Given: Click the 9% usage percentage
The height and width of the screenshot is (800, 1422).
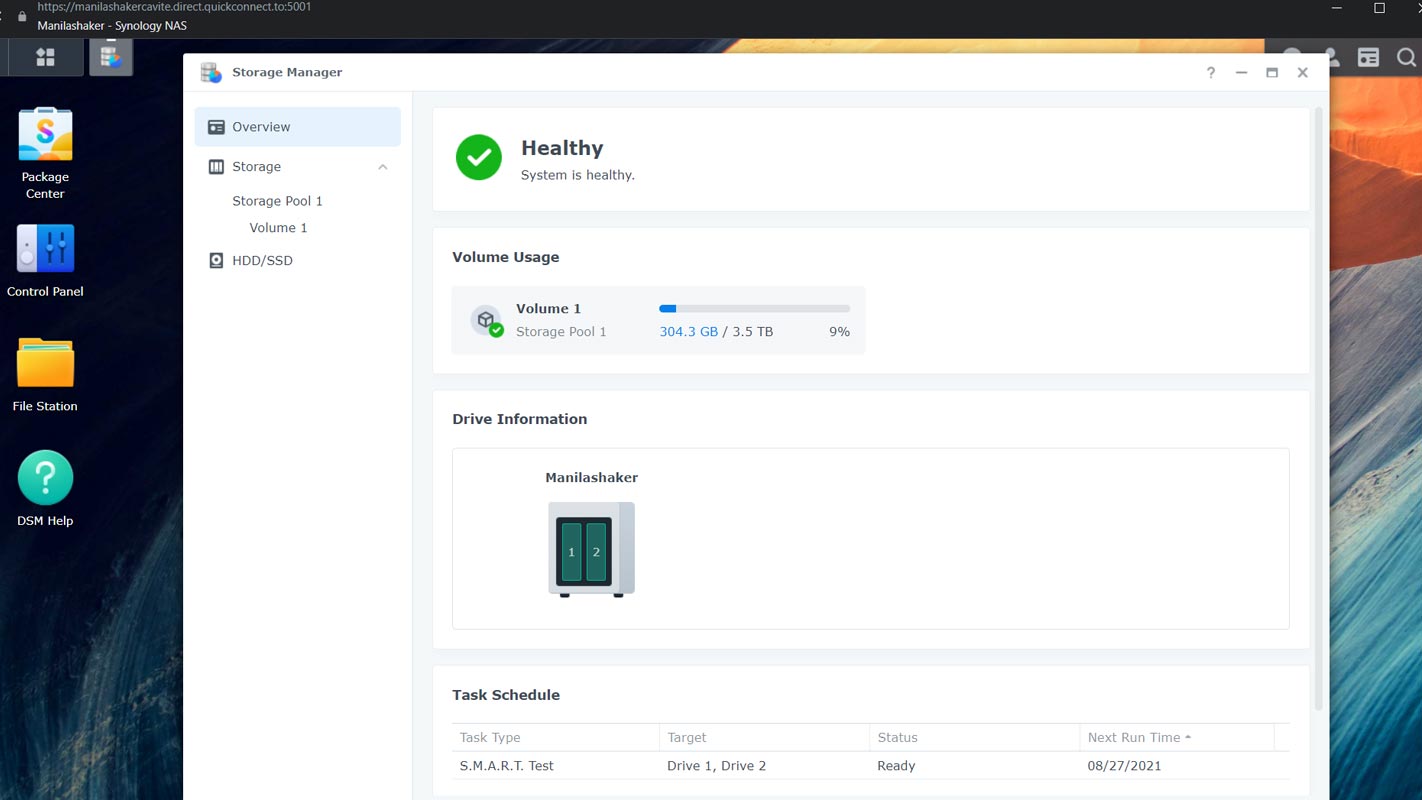Looking at the screenshot, I should tap(839, 332).
